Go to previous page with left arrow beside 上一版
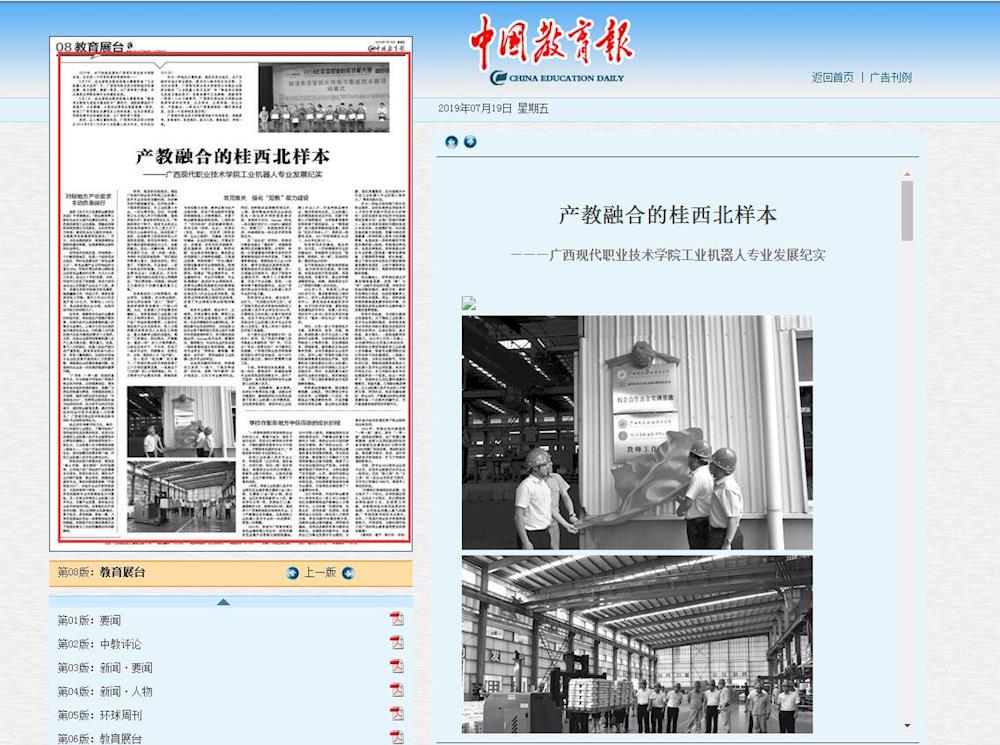Image resolution: width=1000 pixels, height=745 pixels. tap(292, 573)
